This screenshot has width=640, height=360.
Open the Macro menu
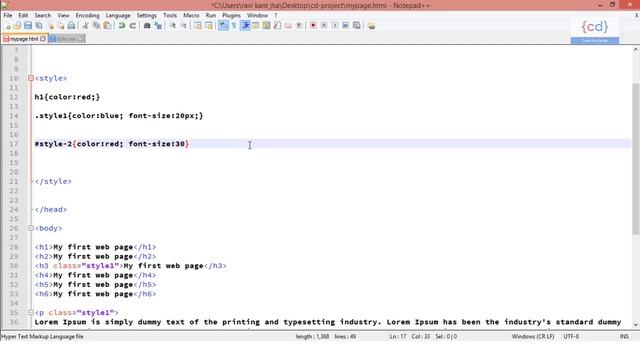click(191, 16)
